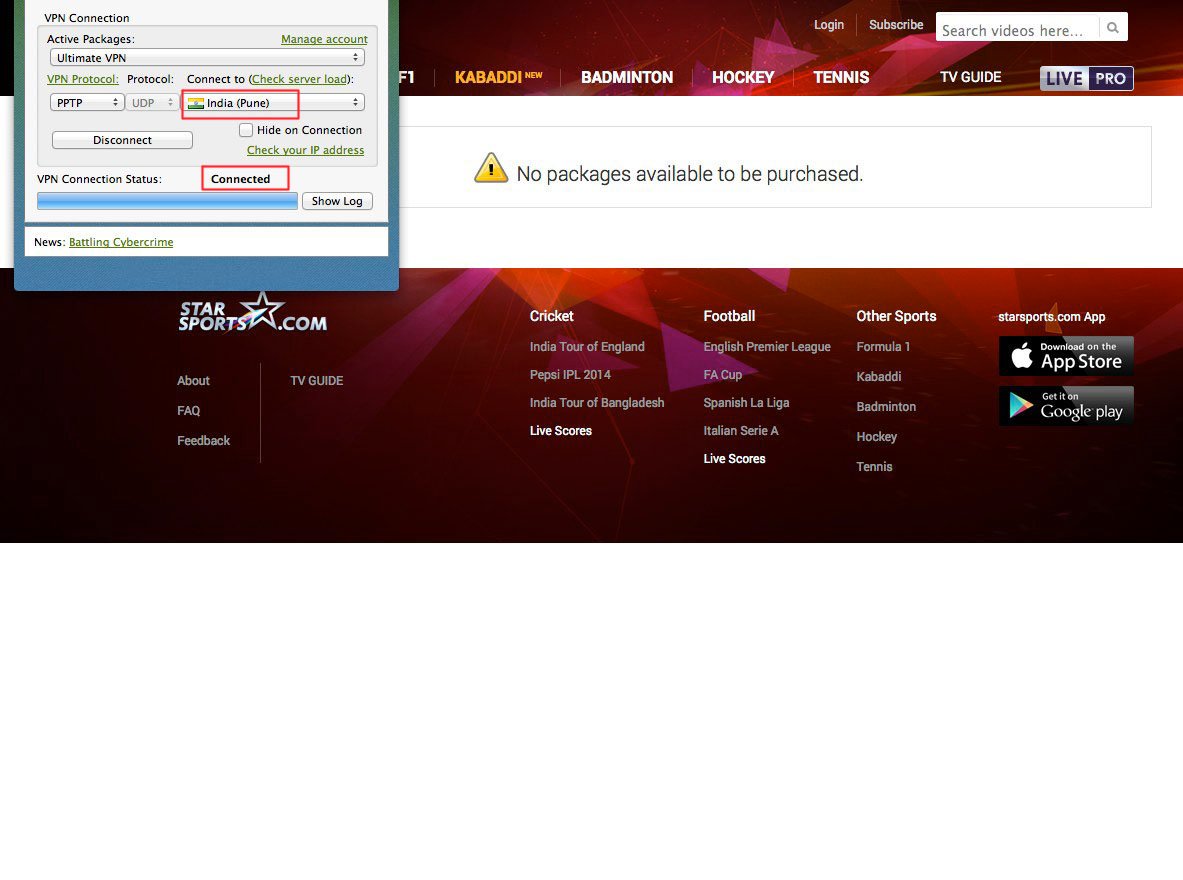This screenshot has width=1183, height=880.
Task: Click the warning triangle icon
Action: click(x=491, y=168)
